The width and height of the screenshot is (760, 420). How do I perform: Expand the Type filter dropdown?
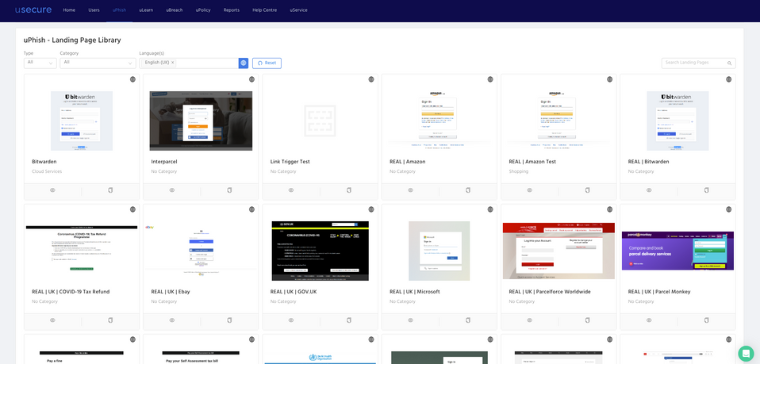pyautogui.click(x=40, y=63)
